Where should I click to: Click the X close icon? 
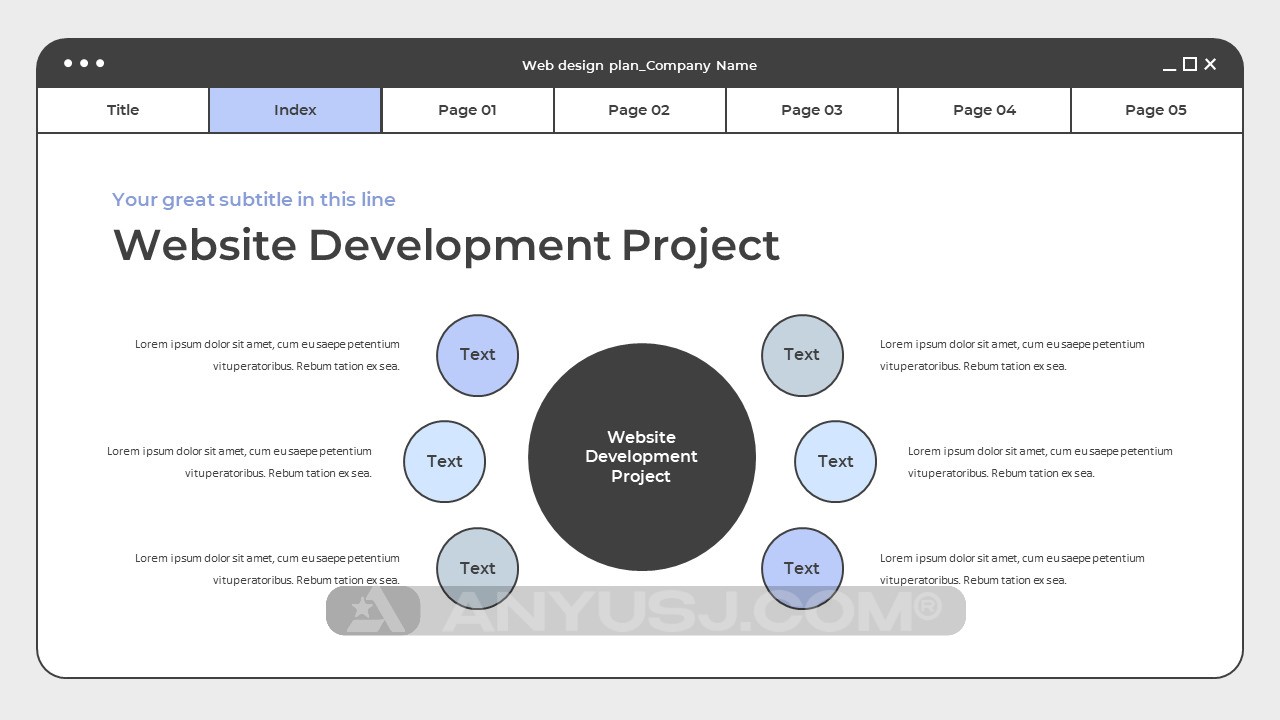coord(1210,64)
